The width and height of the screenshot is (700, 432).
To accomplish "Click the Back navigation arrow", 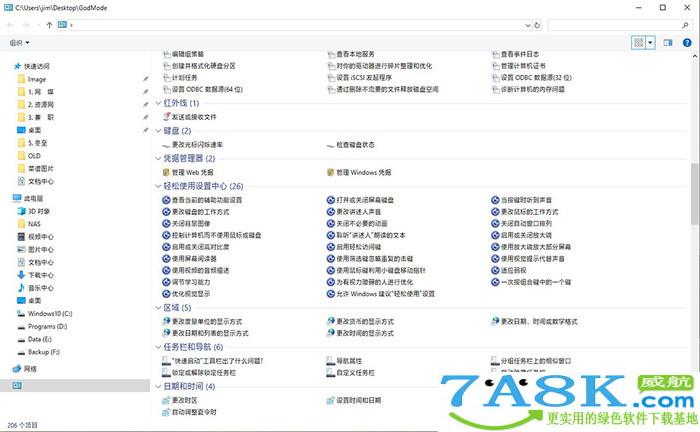I will tap(10, 25).
